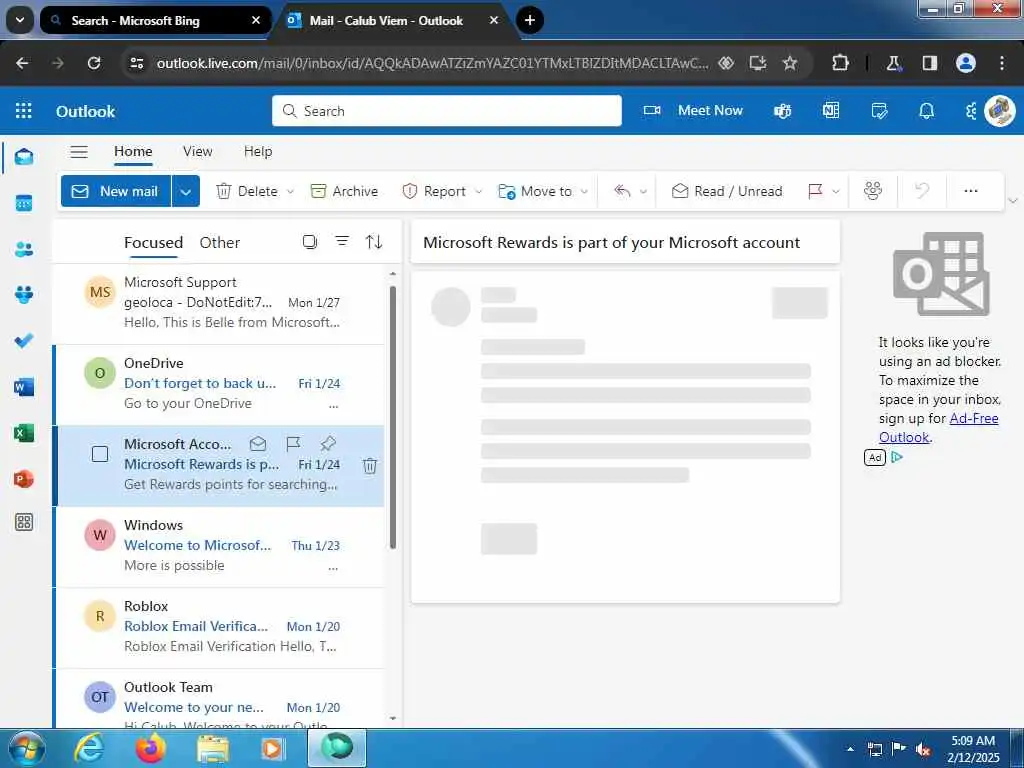The image size is (1024, 768).
Task: Open People contacts in sidebar
Action: (24, 249)
